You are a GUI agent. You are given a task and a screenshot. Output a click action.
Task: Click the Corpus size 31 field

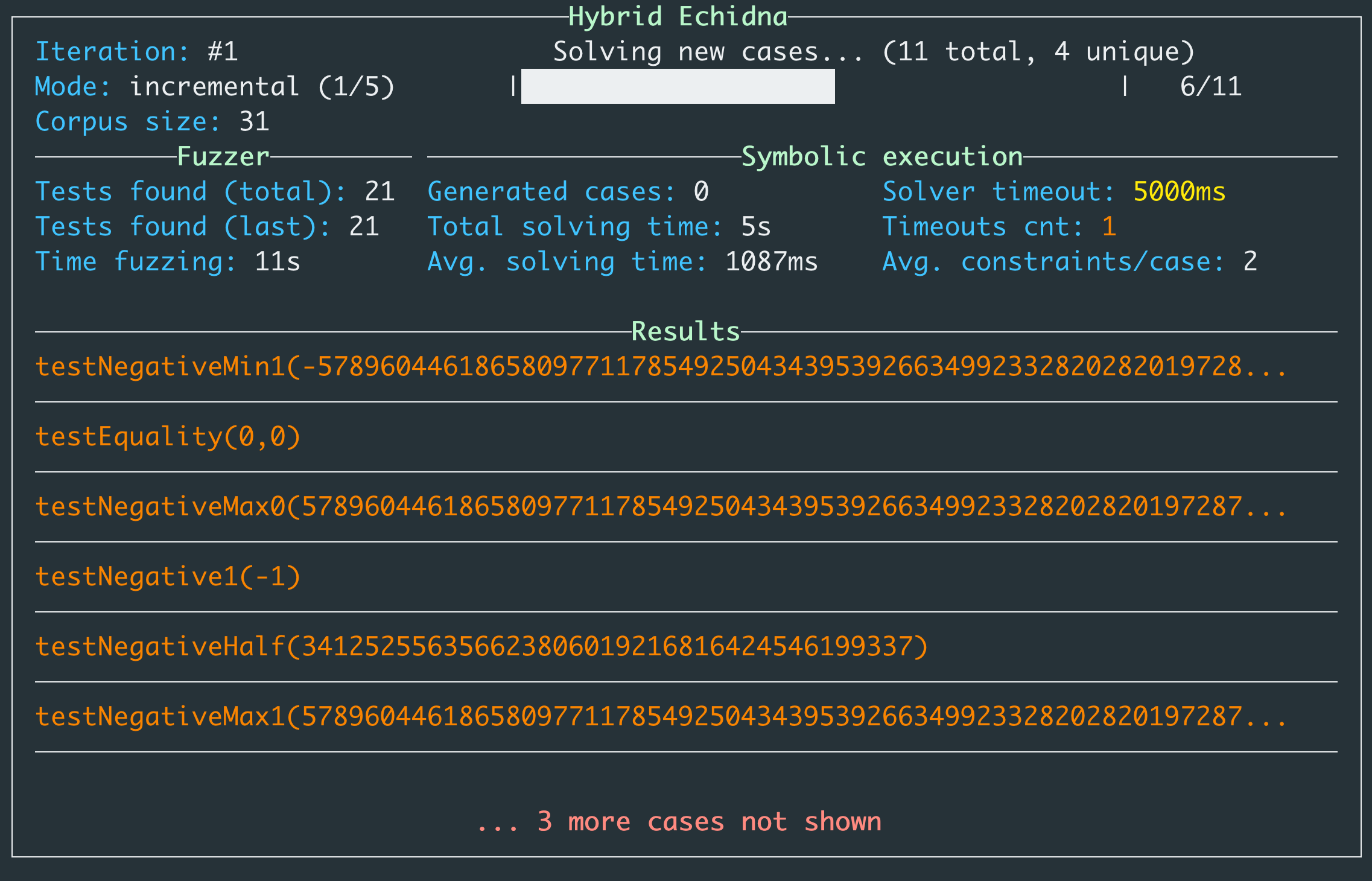(152, 122)
